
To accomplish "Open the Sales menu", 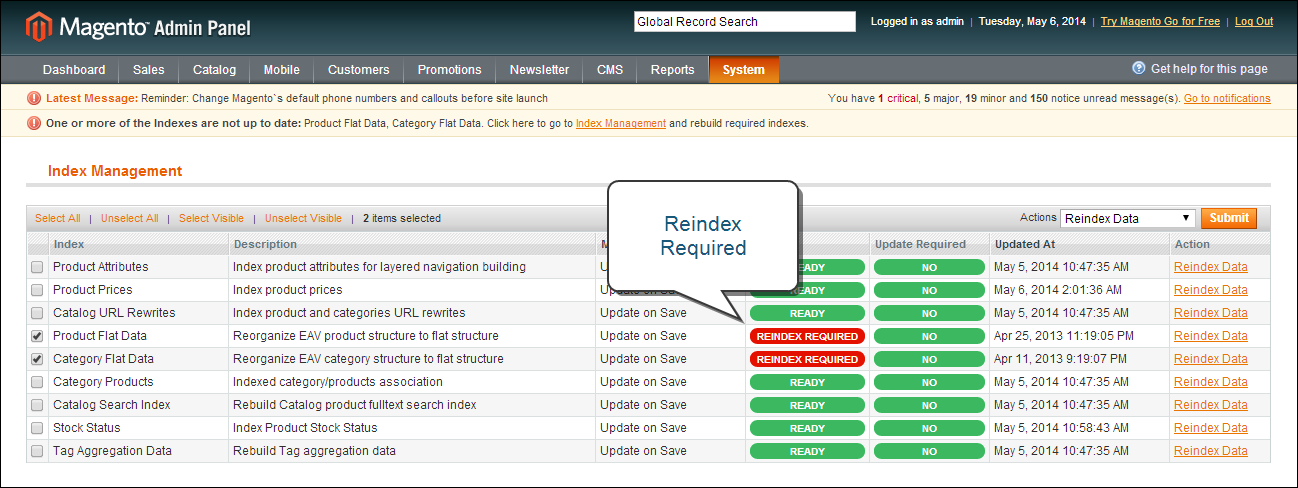I will pos(149,70).
